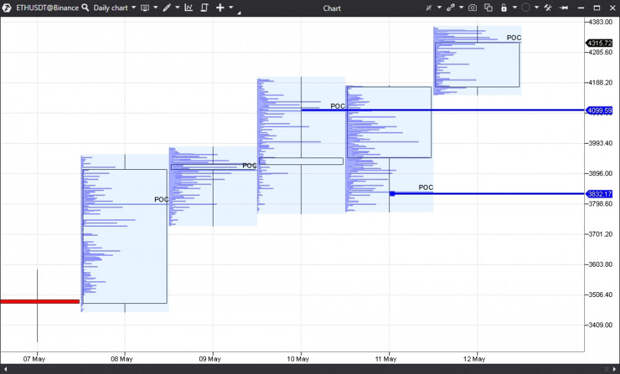Image resolution: width=620 pixels, height=374 pixels.
Task: Toggle the grey circle color-group indicator
Action: tap(525, 8)
